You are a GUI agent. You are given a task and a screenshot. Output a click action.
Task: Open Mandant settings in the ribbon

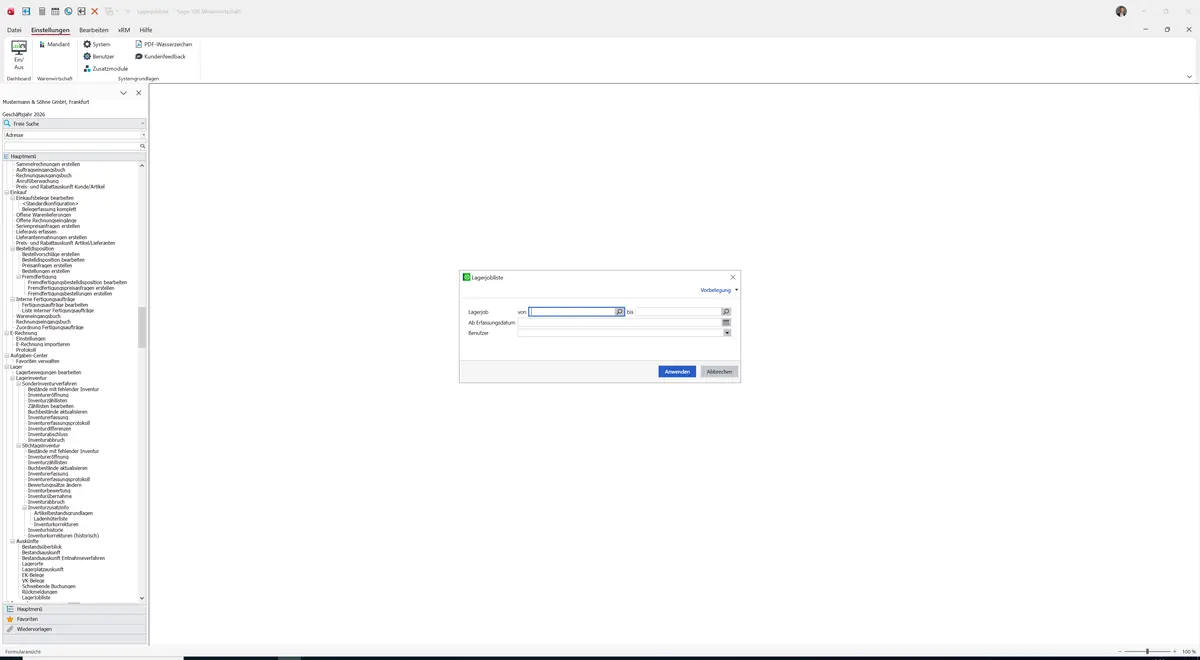point(54,44)
